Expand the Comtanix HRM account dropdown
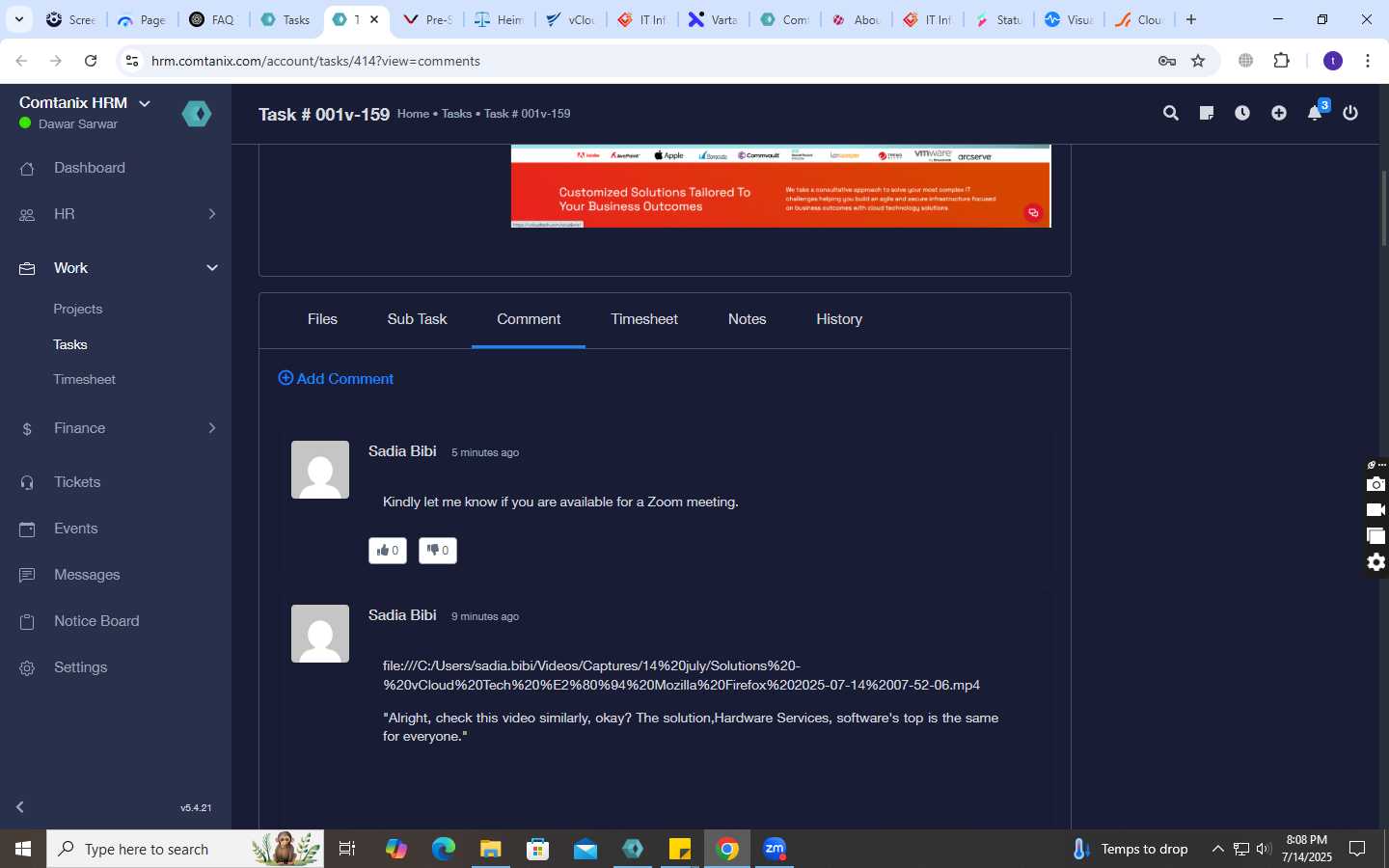This screenshot has width=1389, height=868. [145, 103]
